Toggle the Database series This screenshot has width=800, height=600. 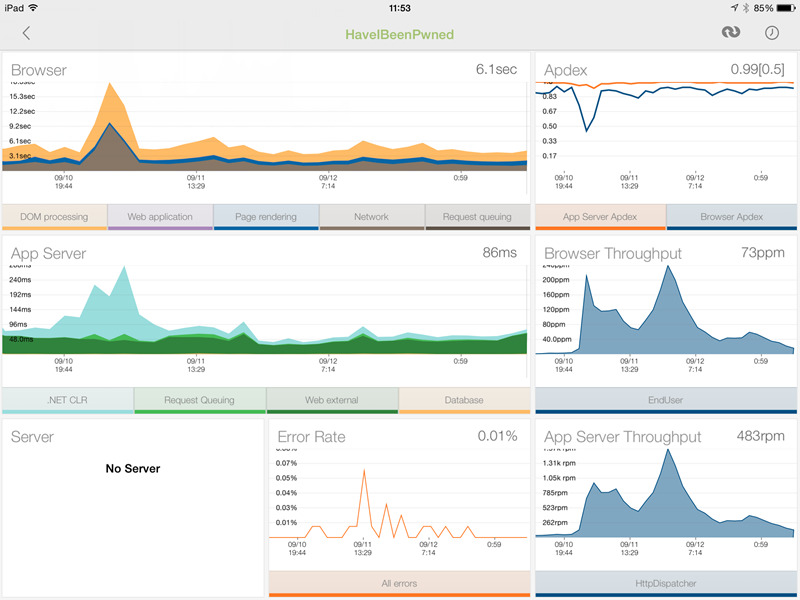[x=464, y=399]
